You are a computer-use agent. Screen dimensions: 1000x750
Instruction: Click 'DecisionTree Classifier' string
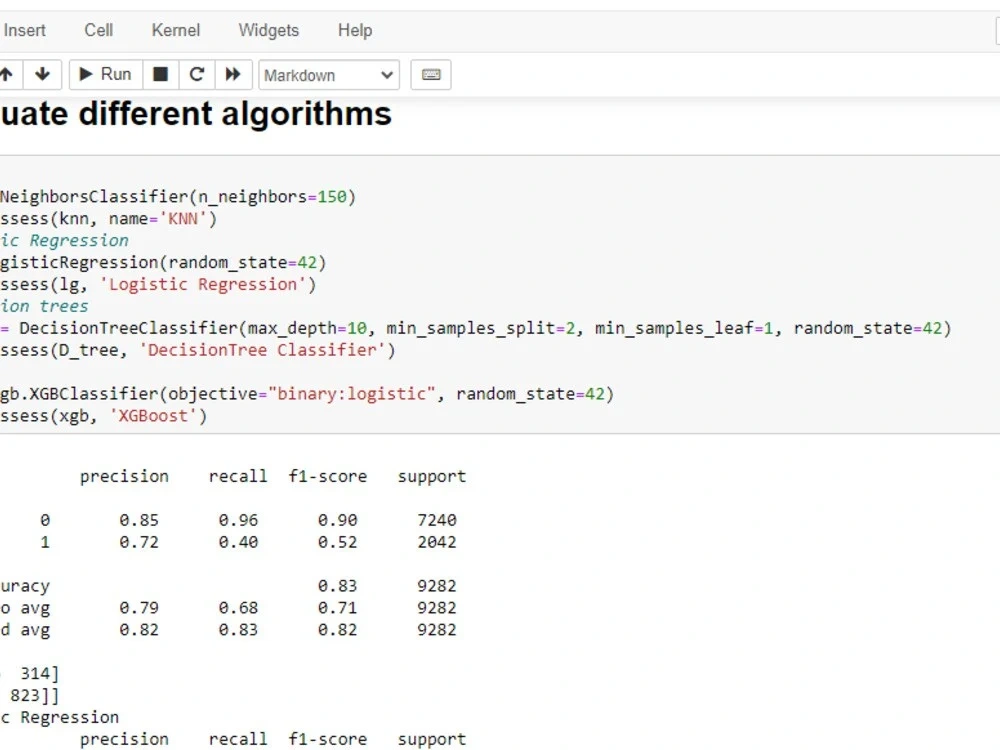click(x=262, y=350)
